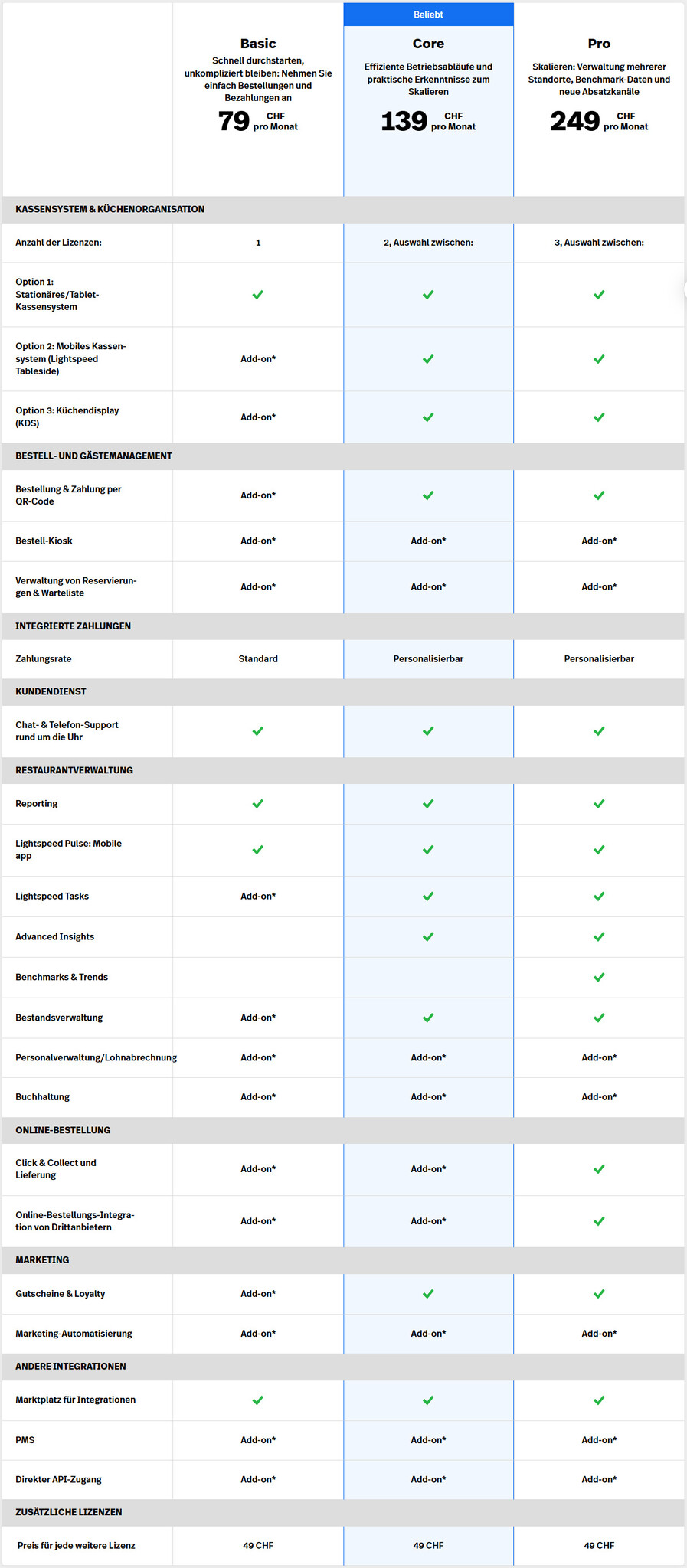This screenshot has height=1568, width=687.
Task: Click Core checkmark for Küchendisplay (KDS)
Action: click(x=428, y=417)
